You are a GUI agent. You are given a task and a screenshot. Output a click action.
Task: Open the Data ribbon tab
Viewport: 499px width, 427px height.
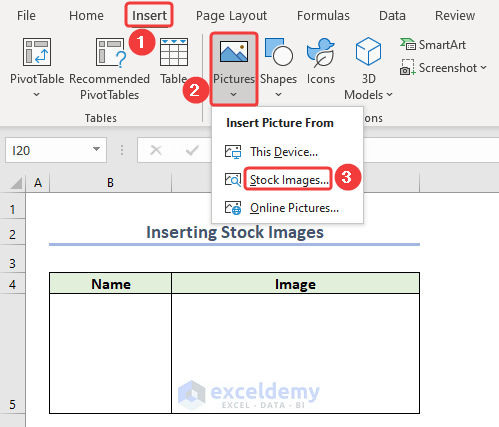[x=392, y=16]
